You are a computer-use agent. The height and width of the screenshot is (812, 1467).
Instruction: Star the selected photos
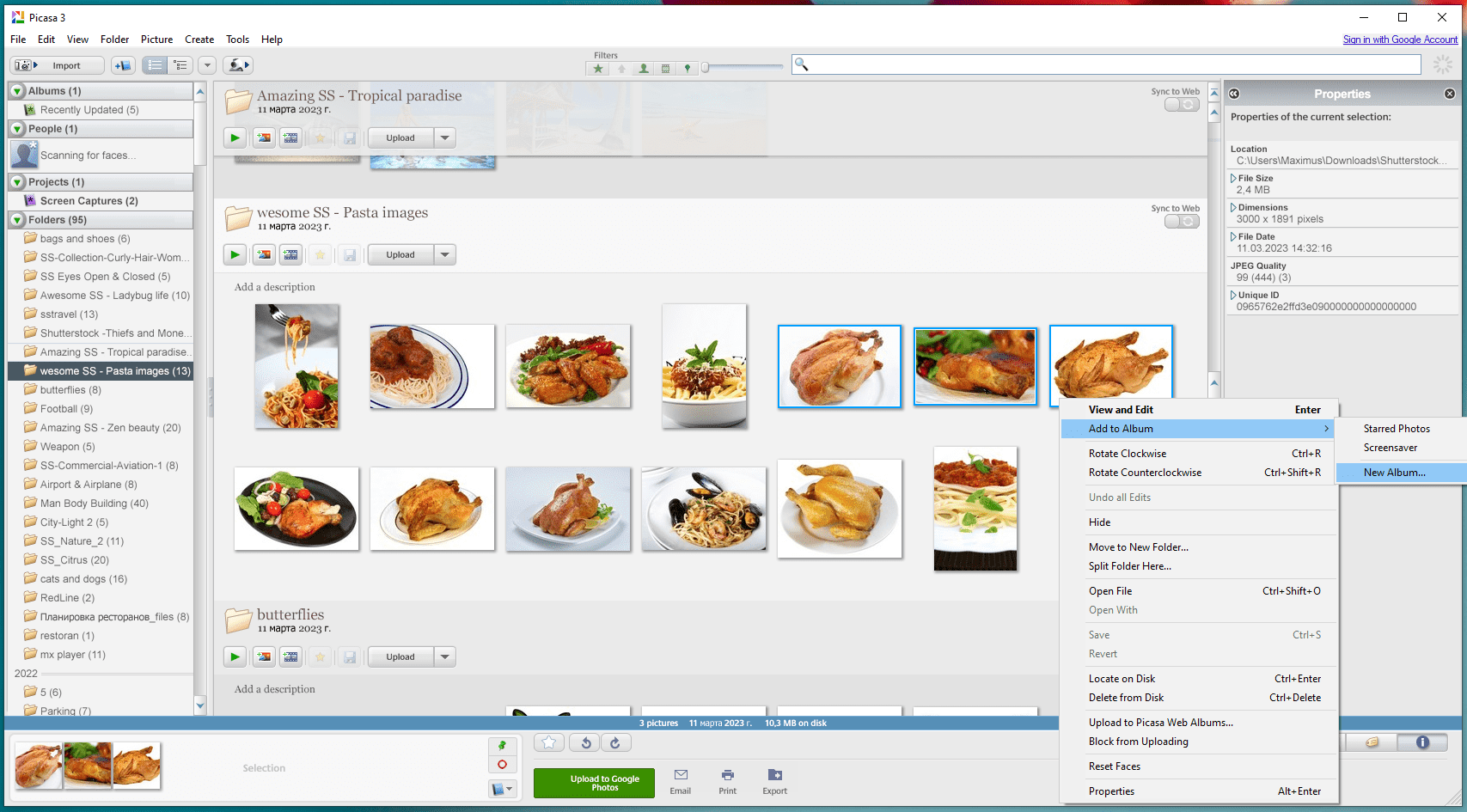pos(549,742)
